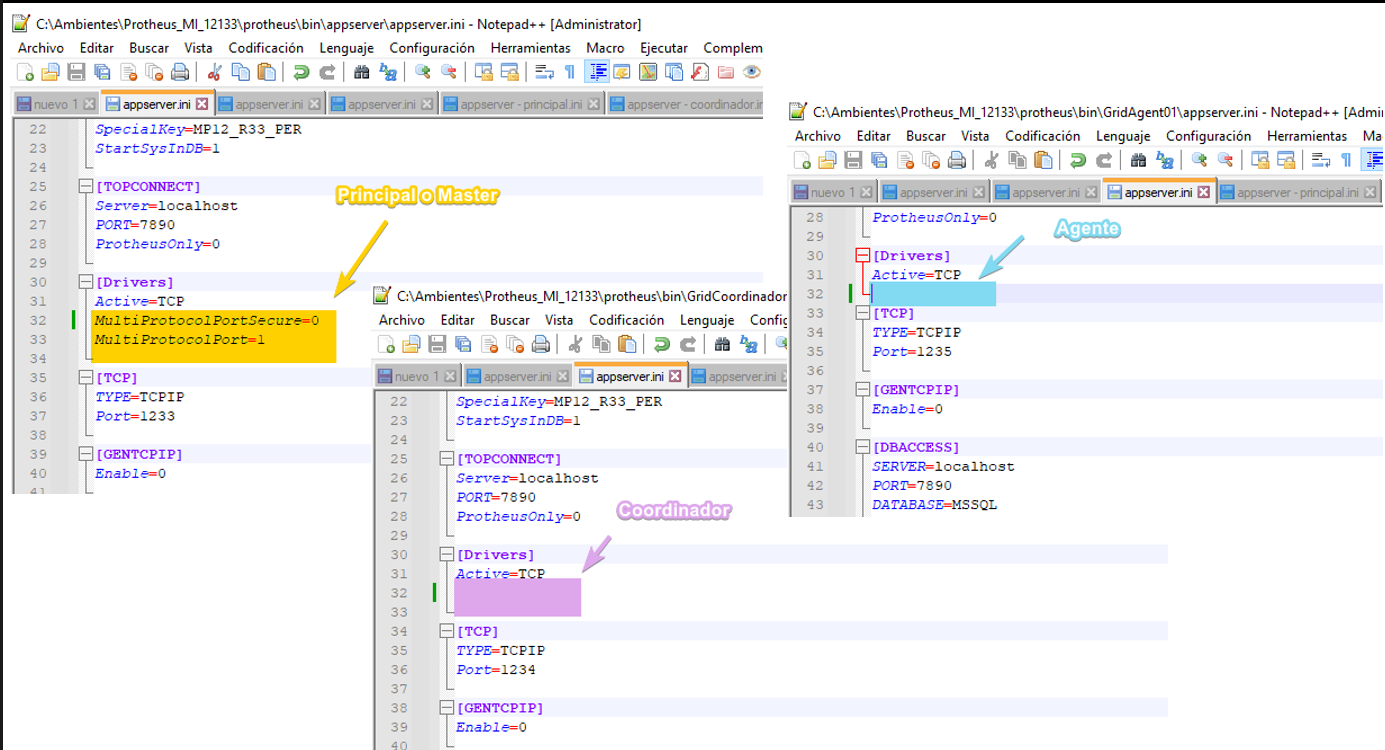Click Replace icon in GridAgent01 window toolbar
Image resolution: width=1385 pixels, height=750 pixels.
click(x=1165, y=160)
